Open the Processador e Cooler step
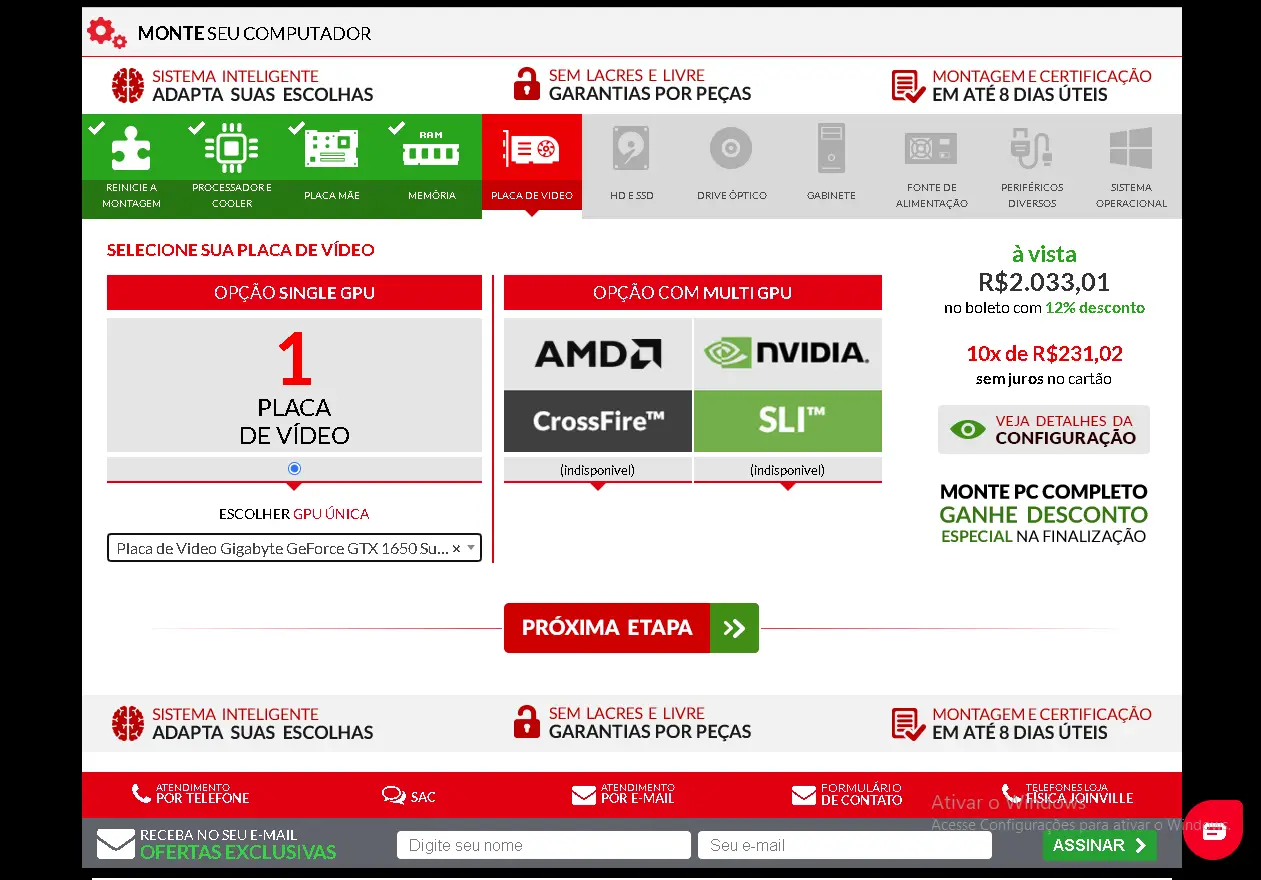The width and height of the screenshot is (1261, 880). point(232,166)
